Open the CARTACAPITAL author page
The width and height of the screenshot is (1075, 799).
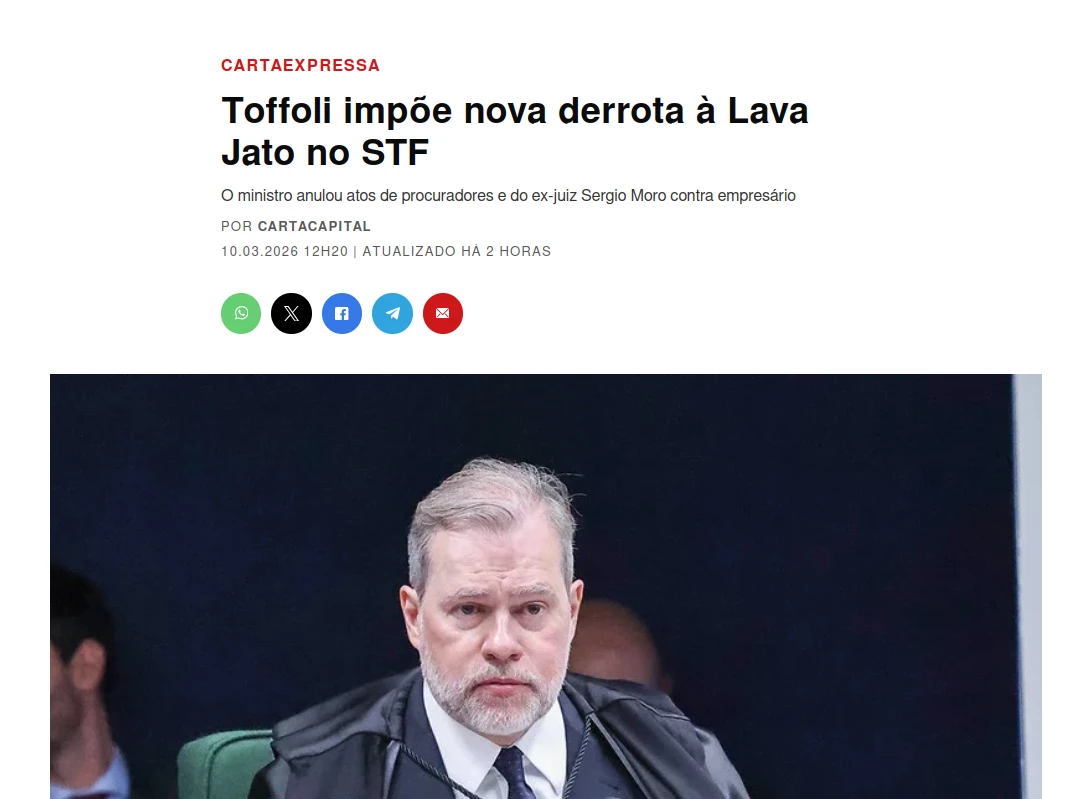coord(314,226)
